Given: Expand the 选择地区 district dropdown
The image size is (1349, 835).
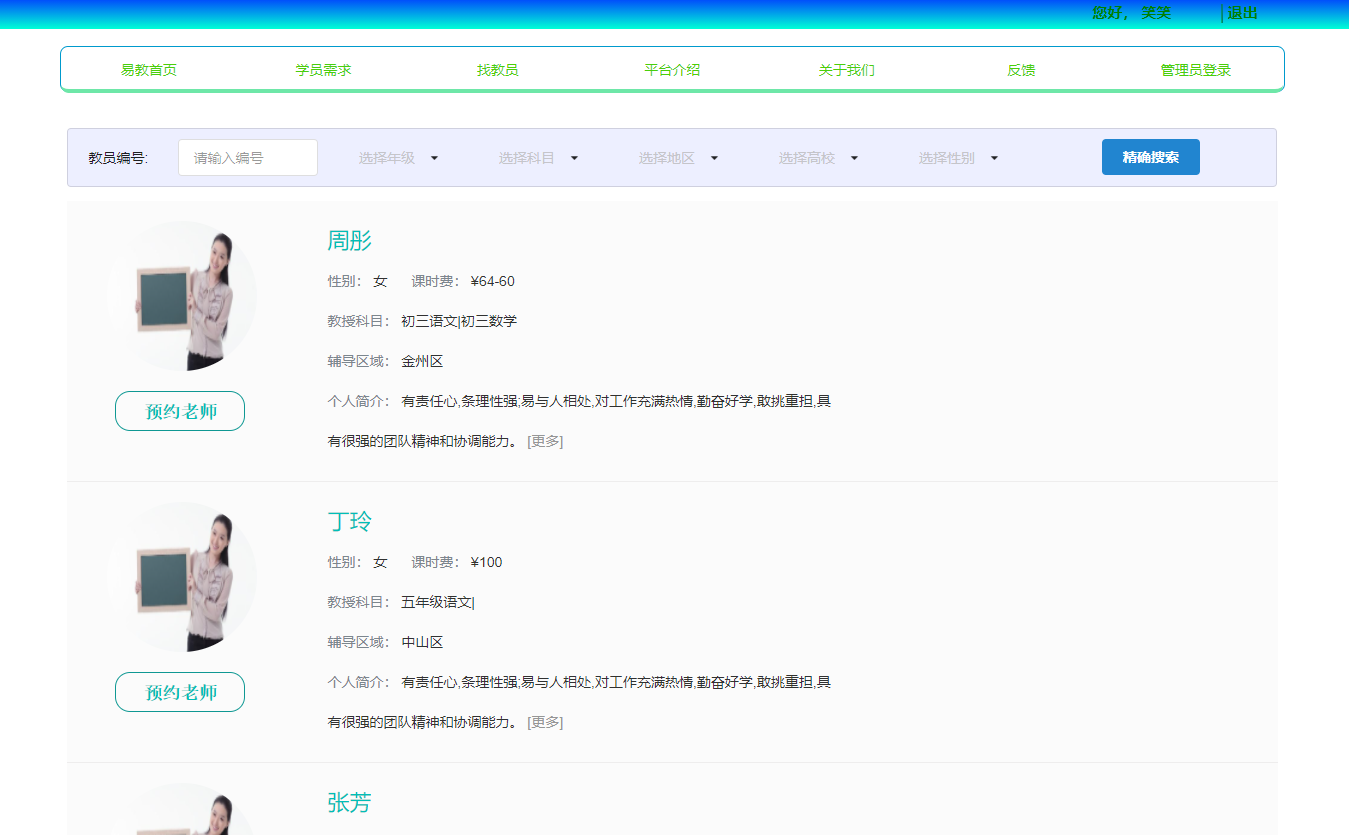Looking at the screenshot, I should coord(676,157).
